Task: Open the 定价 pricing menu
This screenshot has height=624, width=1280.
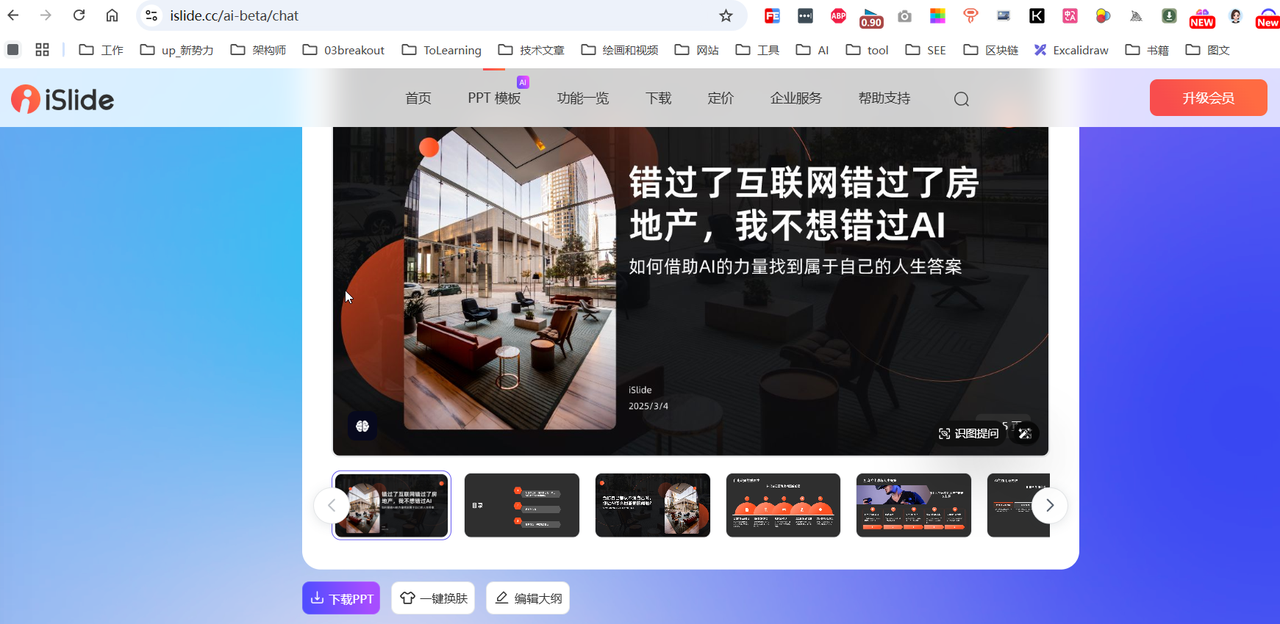Action: click(720, 98)
